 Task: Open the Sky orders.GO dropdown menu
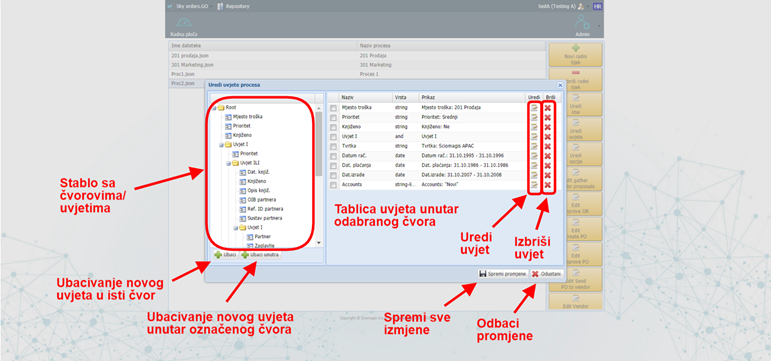tap(212, 6)
